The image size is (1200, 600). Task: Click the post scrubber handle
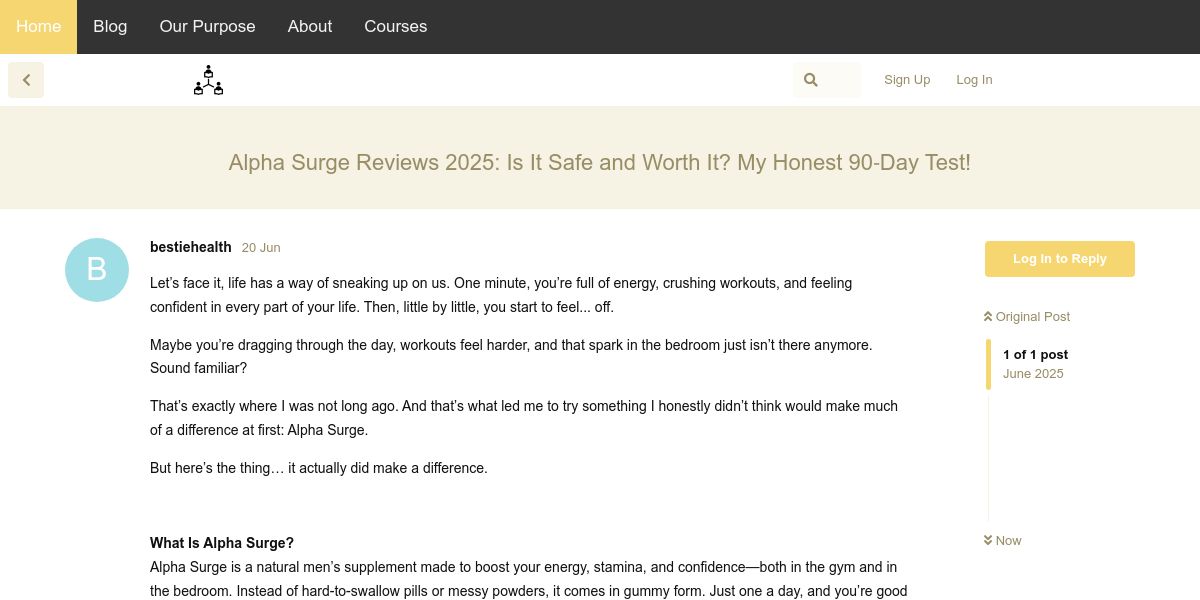point(988,364)
